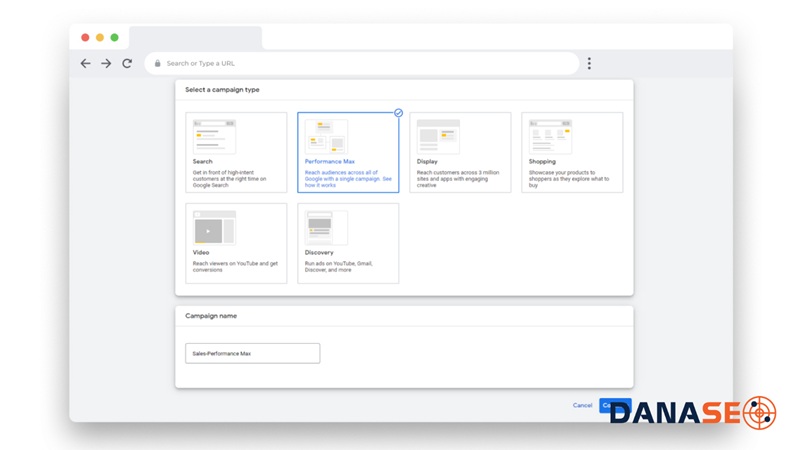Click the blue checkmark on Performance Max

tap(398, 113)
